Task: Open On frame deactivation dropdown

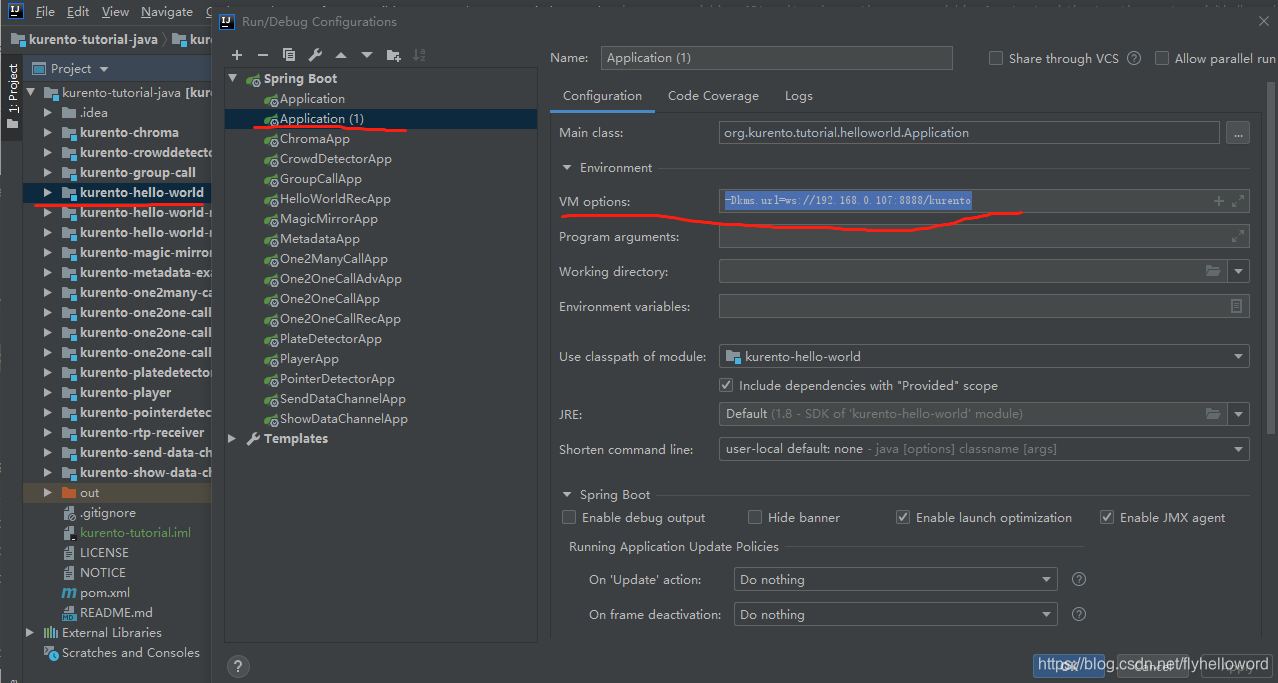Action: tap(896, 614)
